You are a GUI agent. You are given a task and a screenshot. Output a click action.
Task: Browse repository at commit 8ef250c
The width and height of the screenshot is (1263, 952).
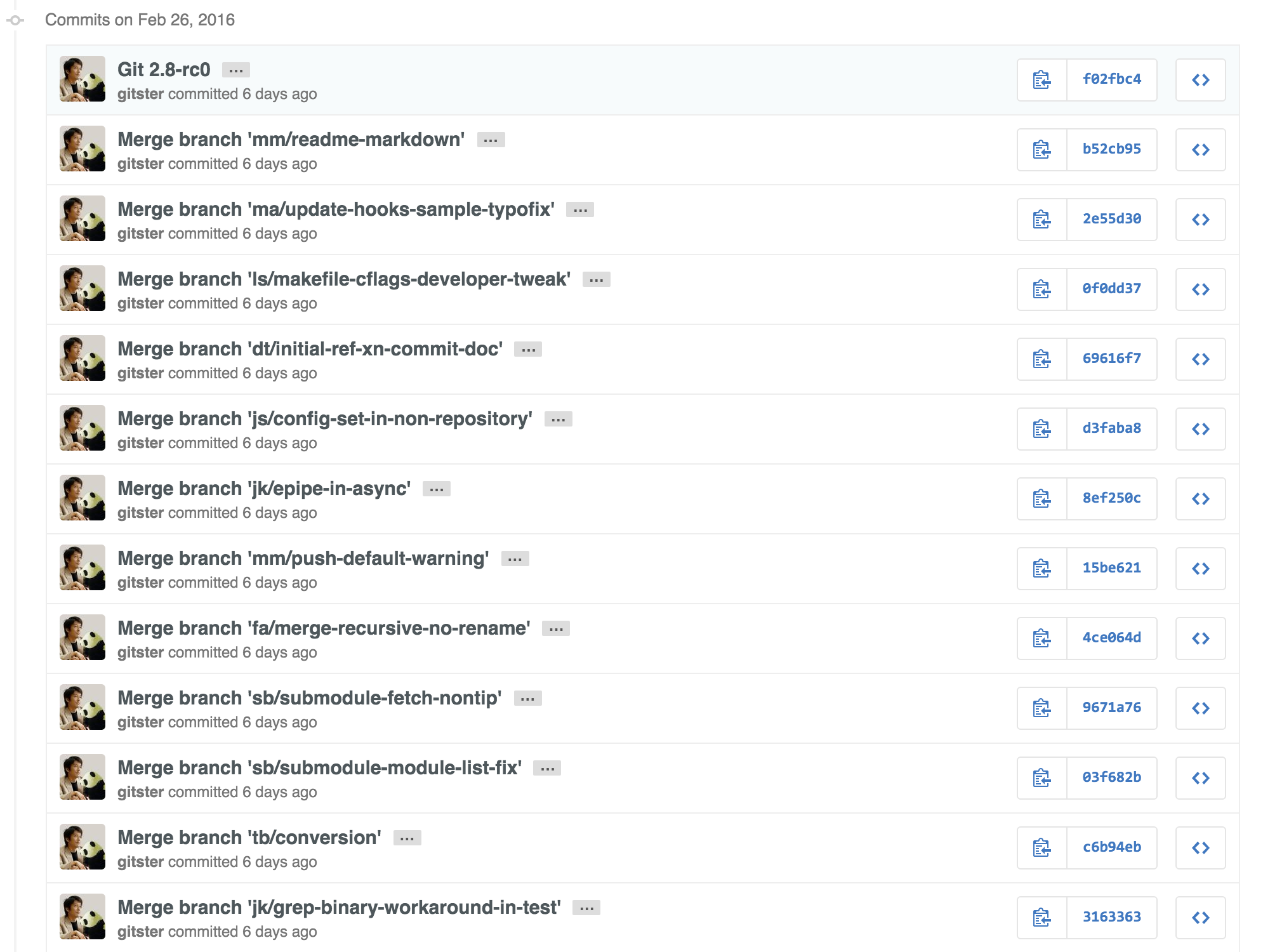pos(1200,499)
